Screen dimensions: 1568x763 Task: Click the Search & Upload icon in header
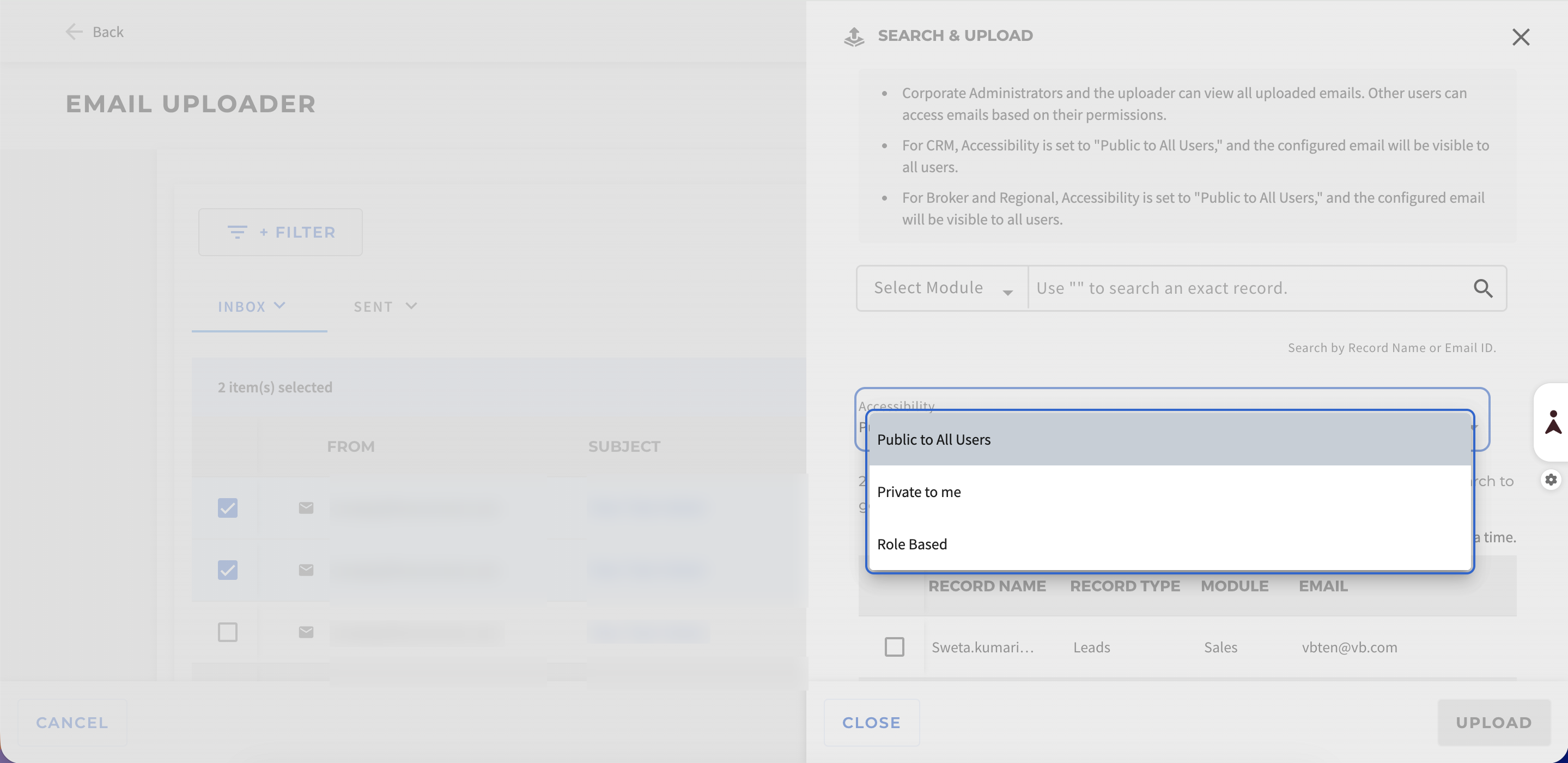click(853, 37)
